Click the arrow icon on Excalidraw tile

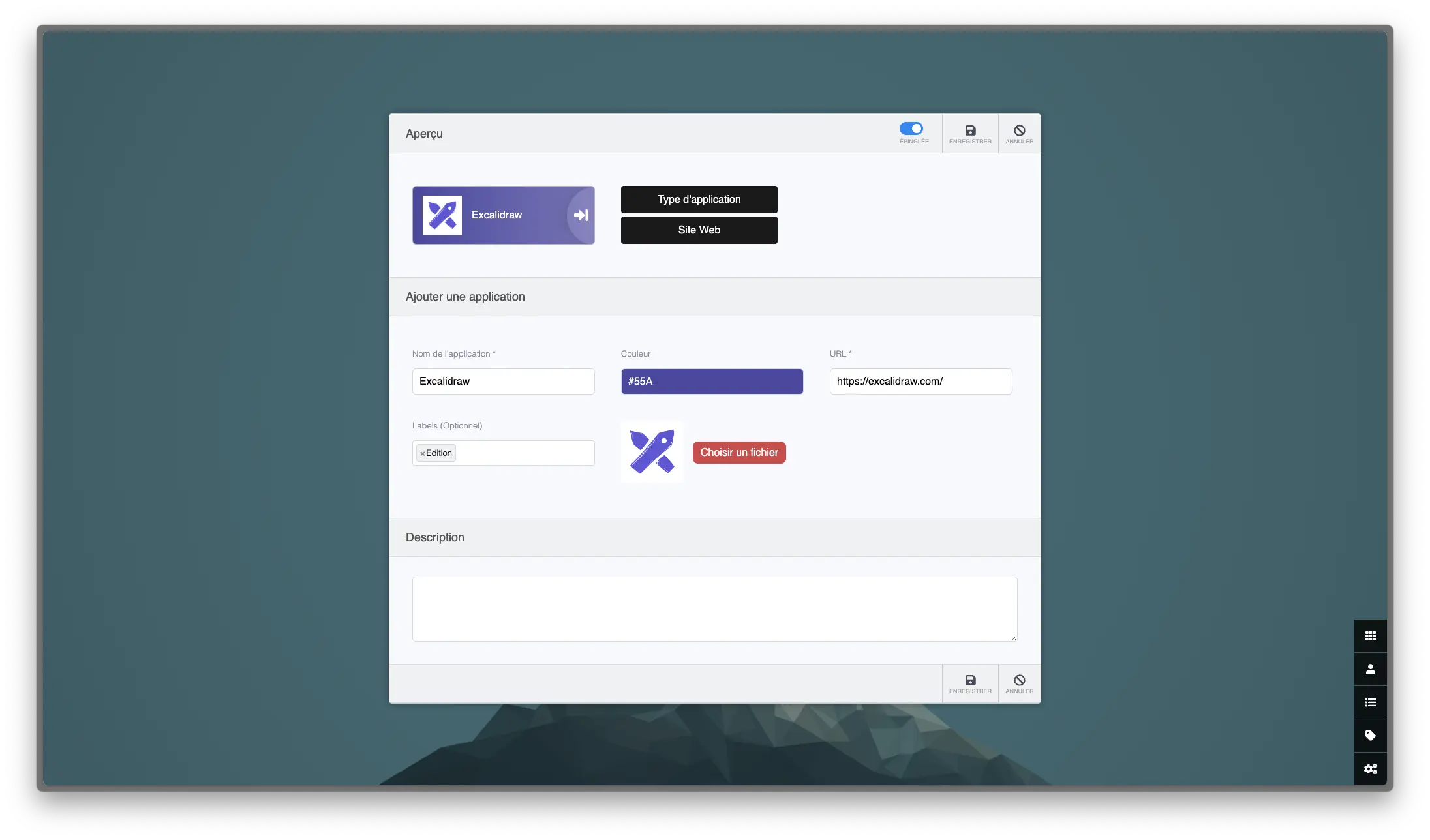[581, 215]
